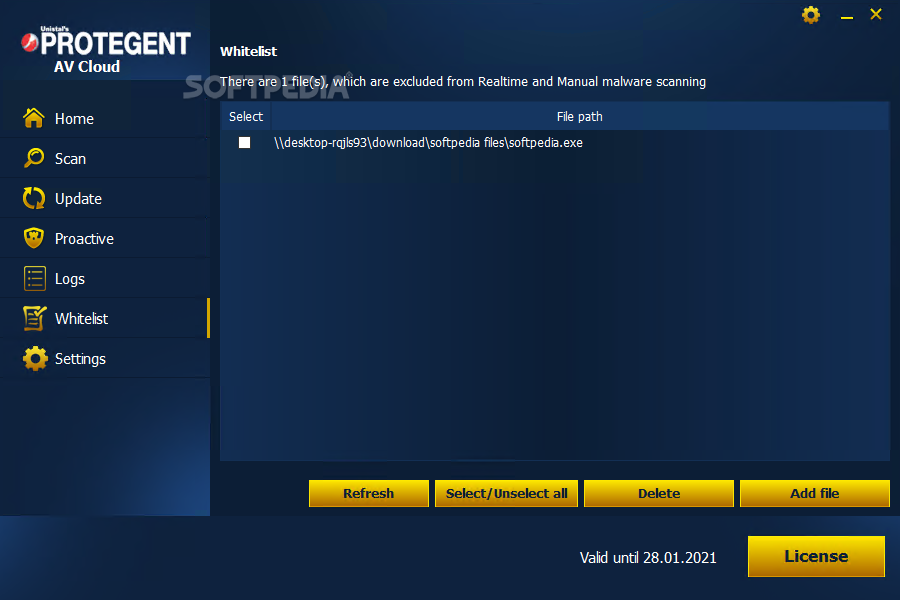
Task: Click the Logs list icon
Action: [34, 278]
